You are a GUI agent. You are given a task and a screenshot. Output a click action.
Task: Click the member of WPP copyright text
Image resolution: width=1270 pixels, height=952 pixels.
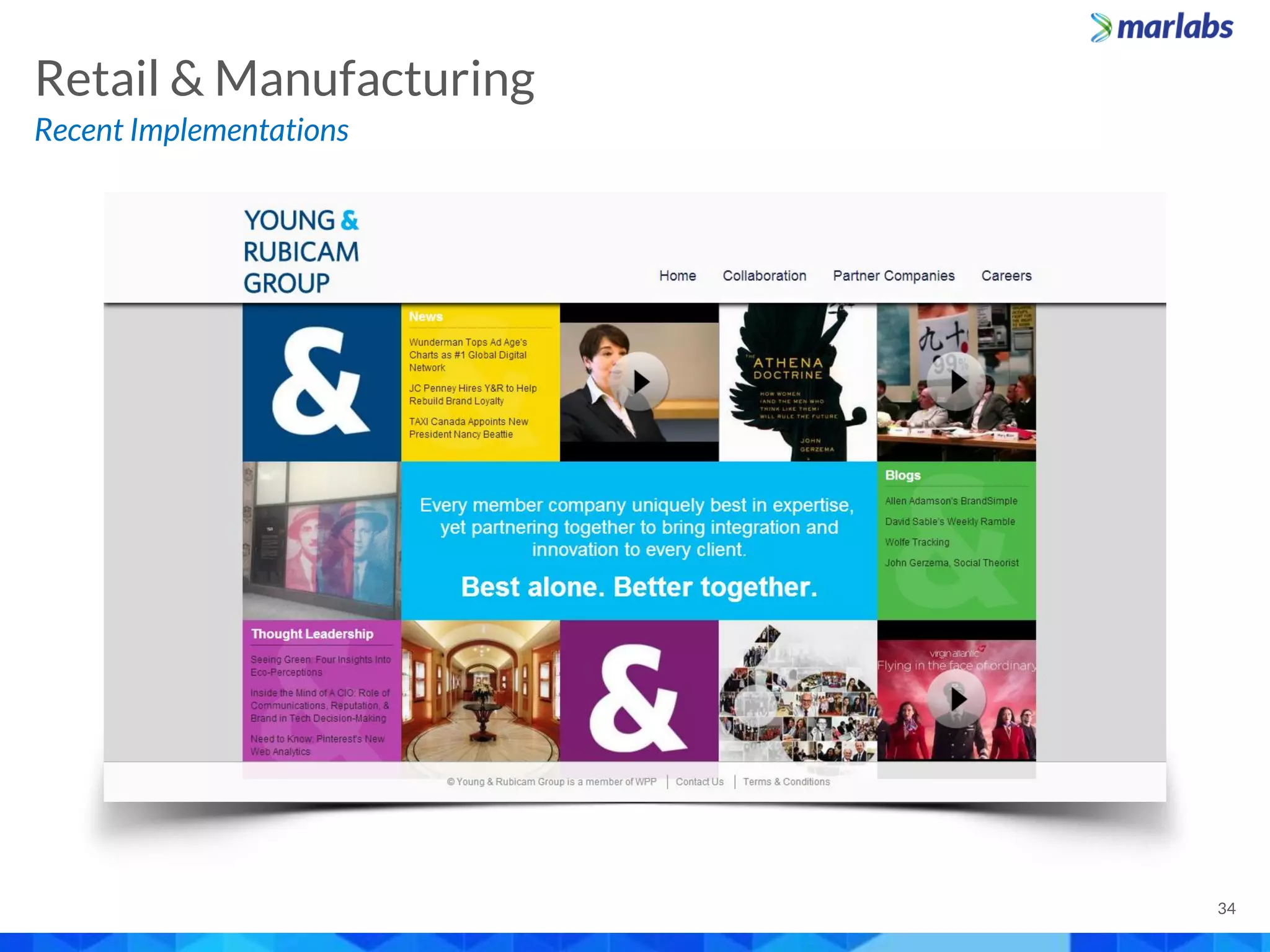[551, 782]
